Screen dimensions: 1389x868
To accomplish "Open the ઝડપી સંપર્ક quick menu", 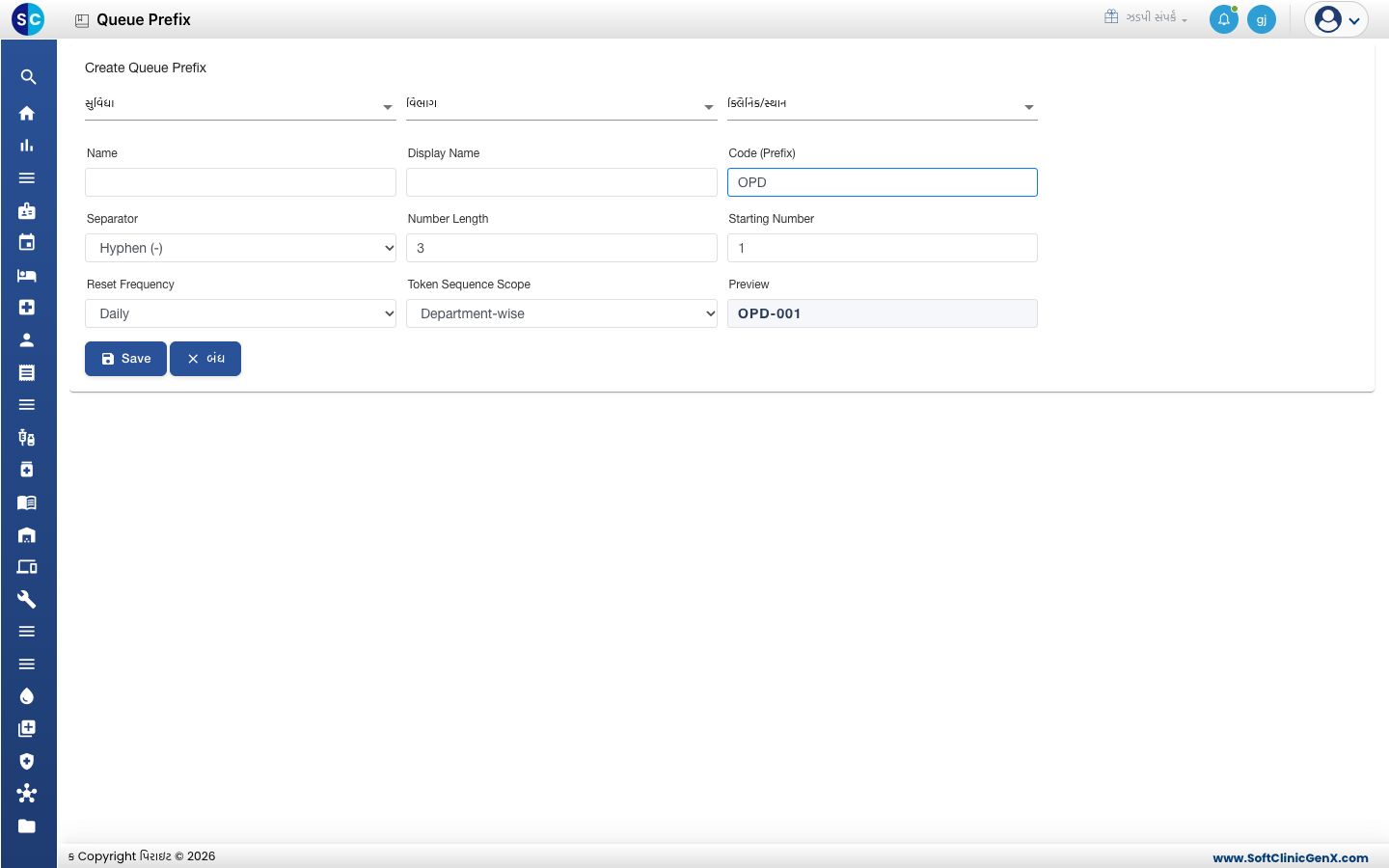I will (x=1146, y=17).
